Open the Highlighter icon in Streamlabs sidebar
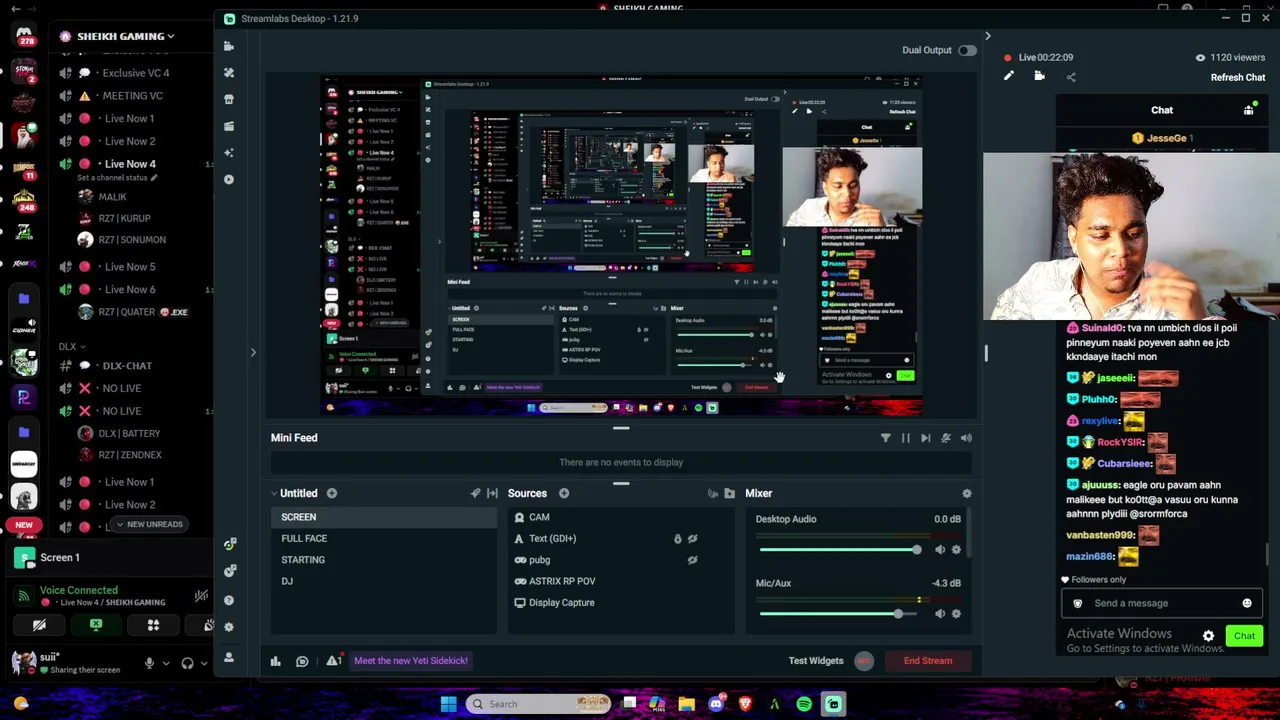This screenshot has height=720, width=1280. [x=229, y=126]
